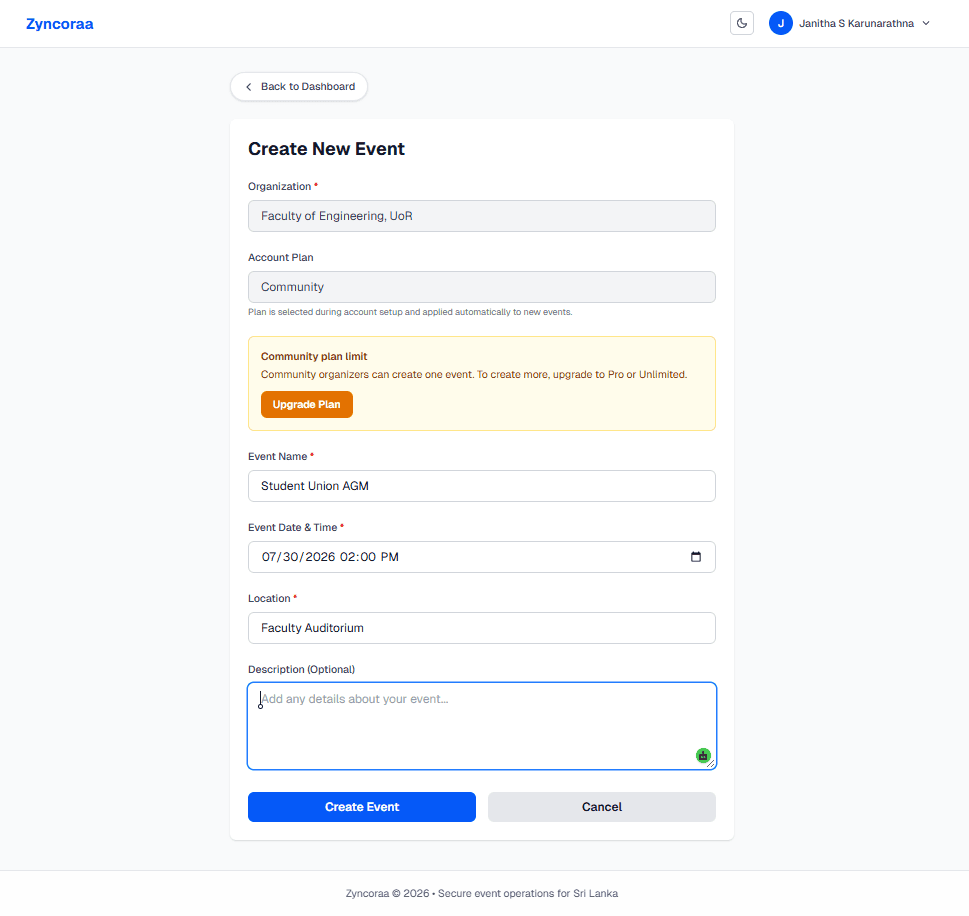Select the Event Date & Time field

click(x=481, y=557)
